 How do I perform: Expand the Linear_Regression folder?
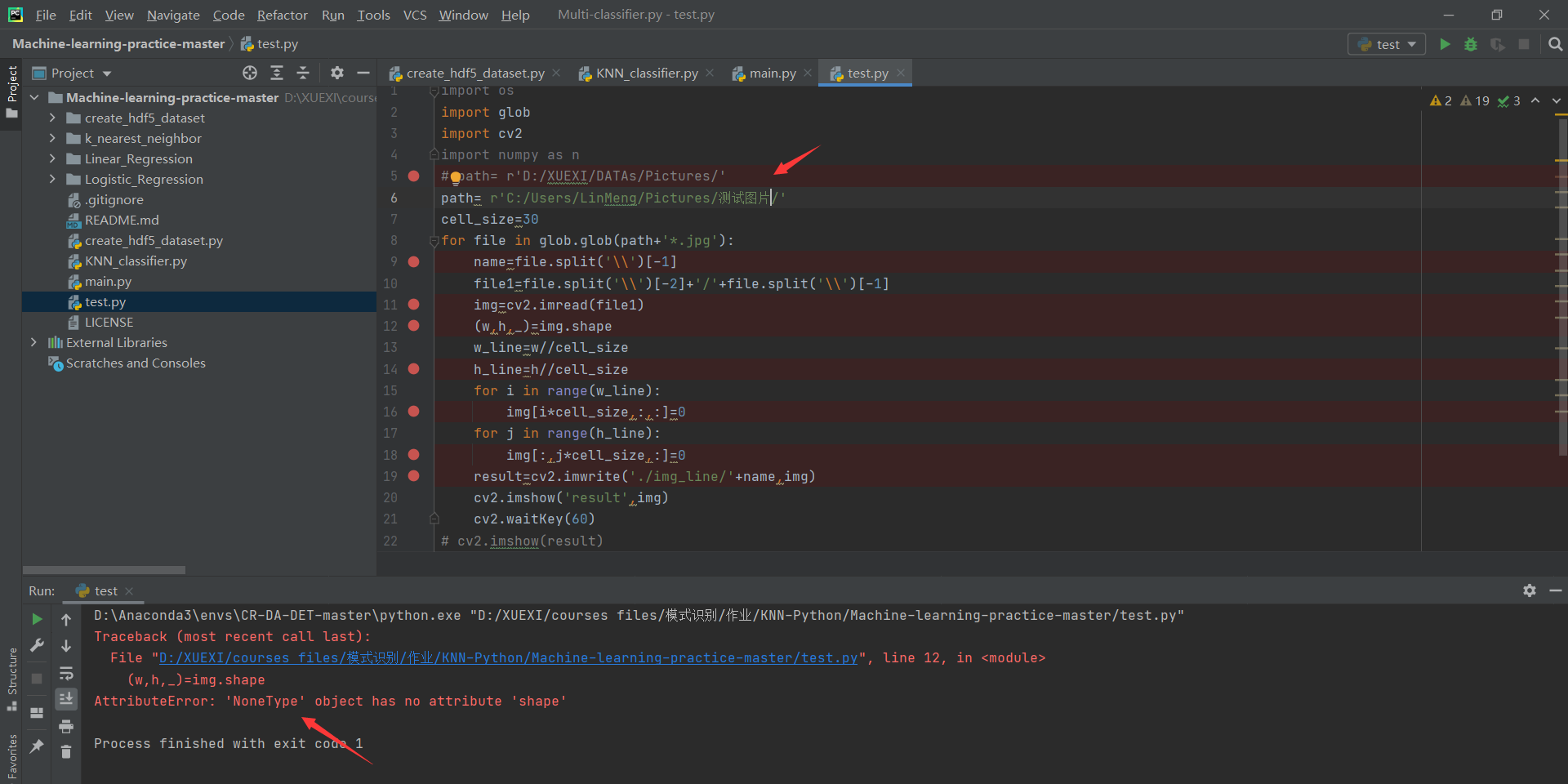point(51,158)
